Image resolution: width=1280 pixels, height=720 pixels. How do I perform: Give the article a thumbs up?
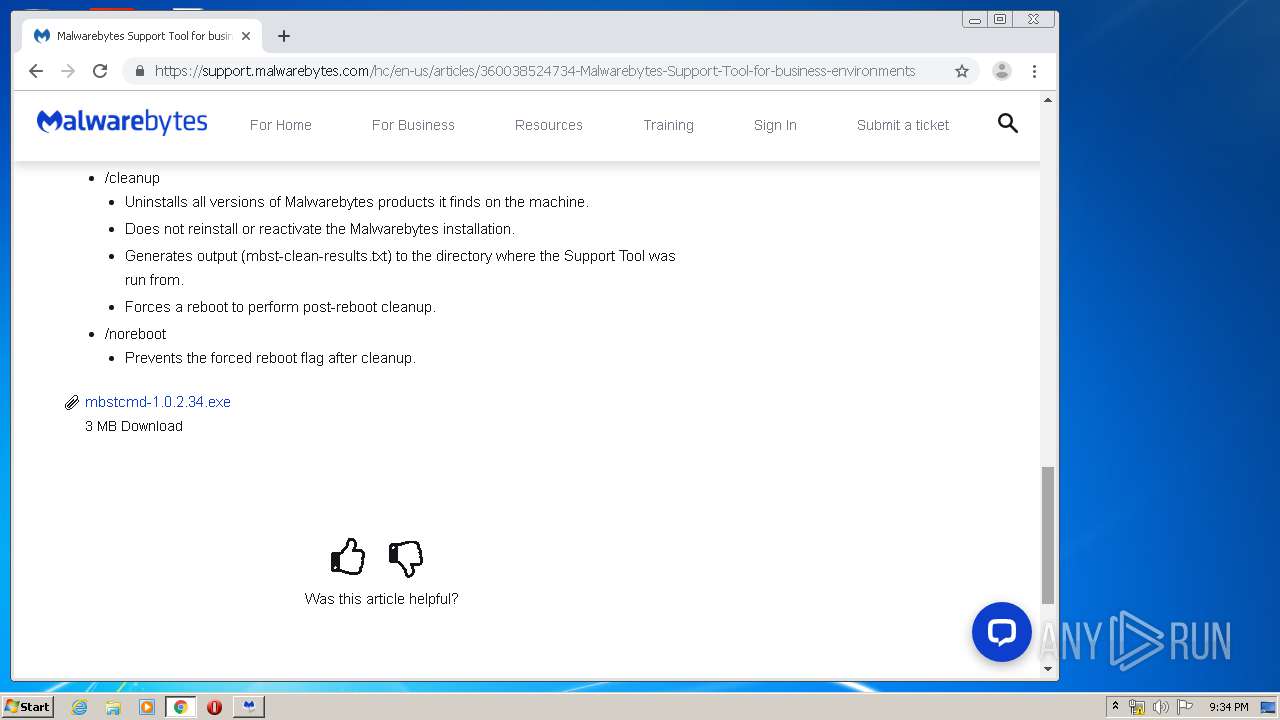[x=348, y=557]
